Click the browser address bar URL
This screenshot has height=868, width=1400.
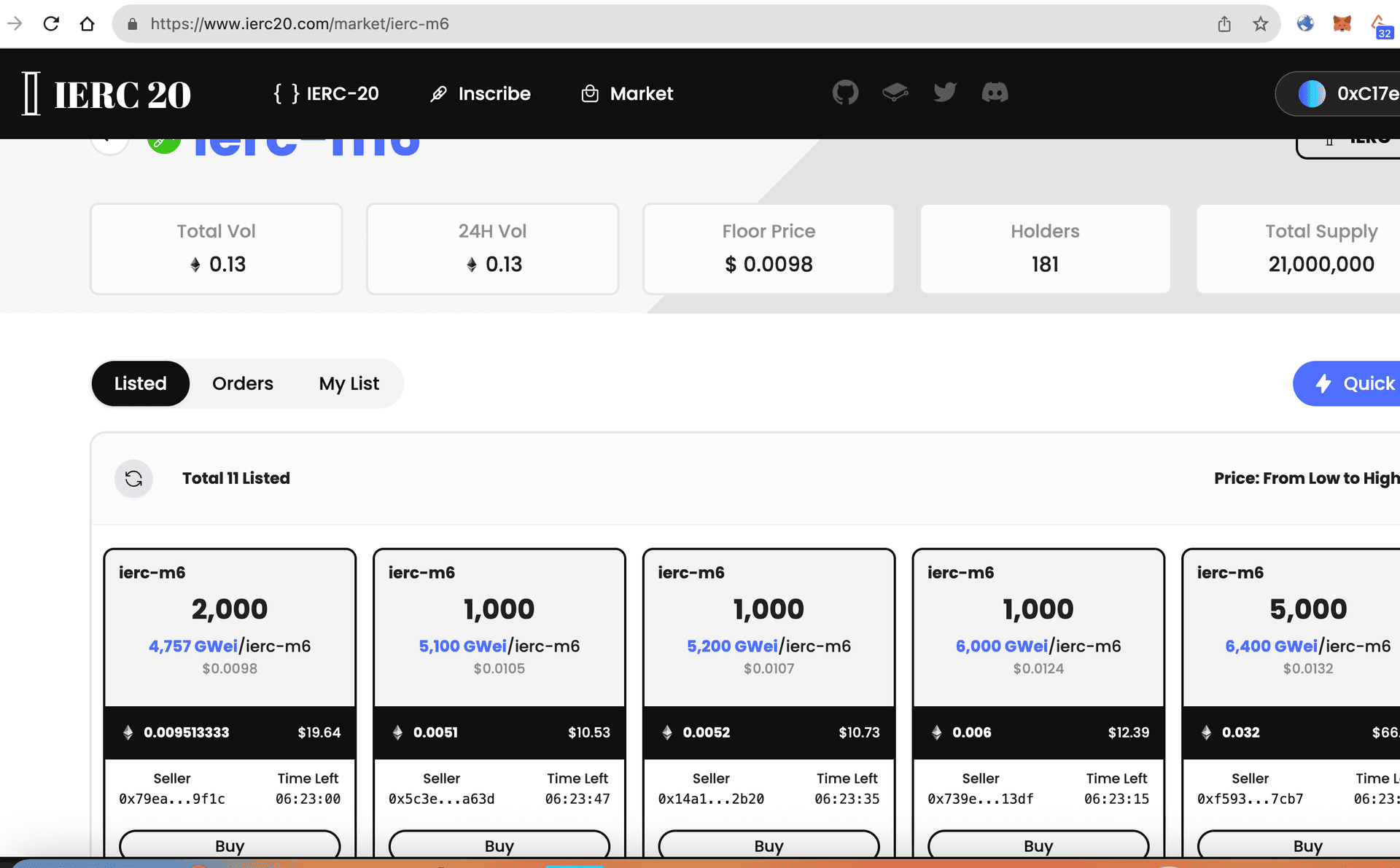click(x=300, y=24)
